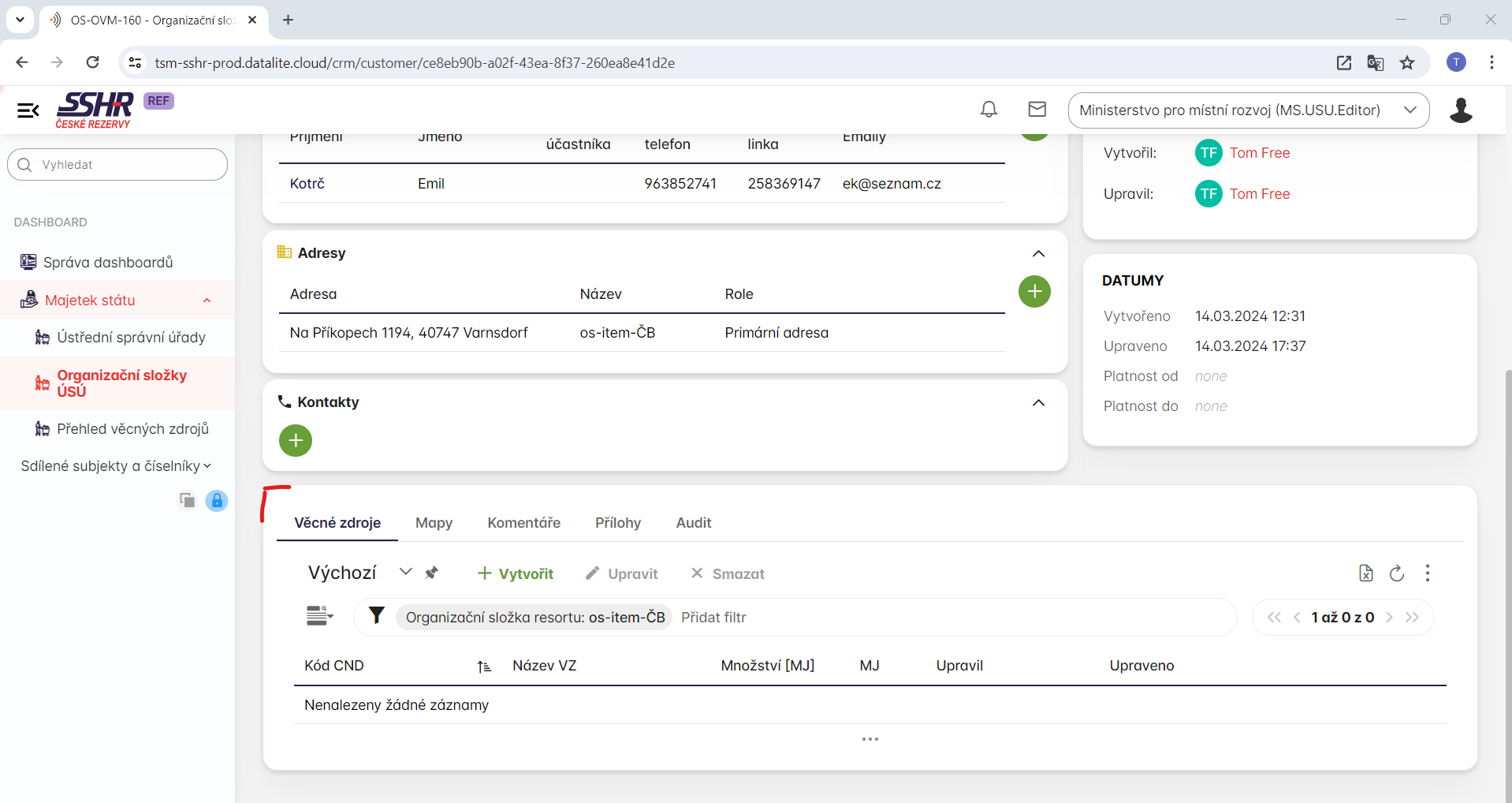The width and height of the screenshot is (1512, 803).
Task: Click the filter funnel icon
Action: tap(377, 616)
